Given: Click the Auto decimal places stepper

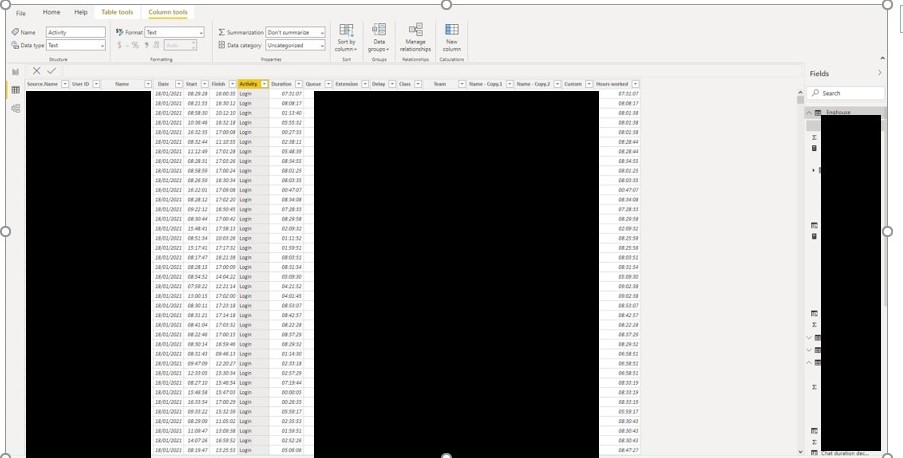Looking at the screenshot, I should [x=180, y=45].
